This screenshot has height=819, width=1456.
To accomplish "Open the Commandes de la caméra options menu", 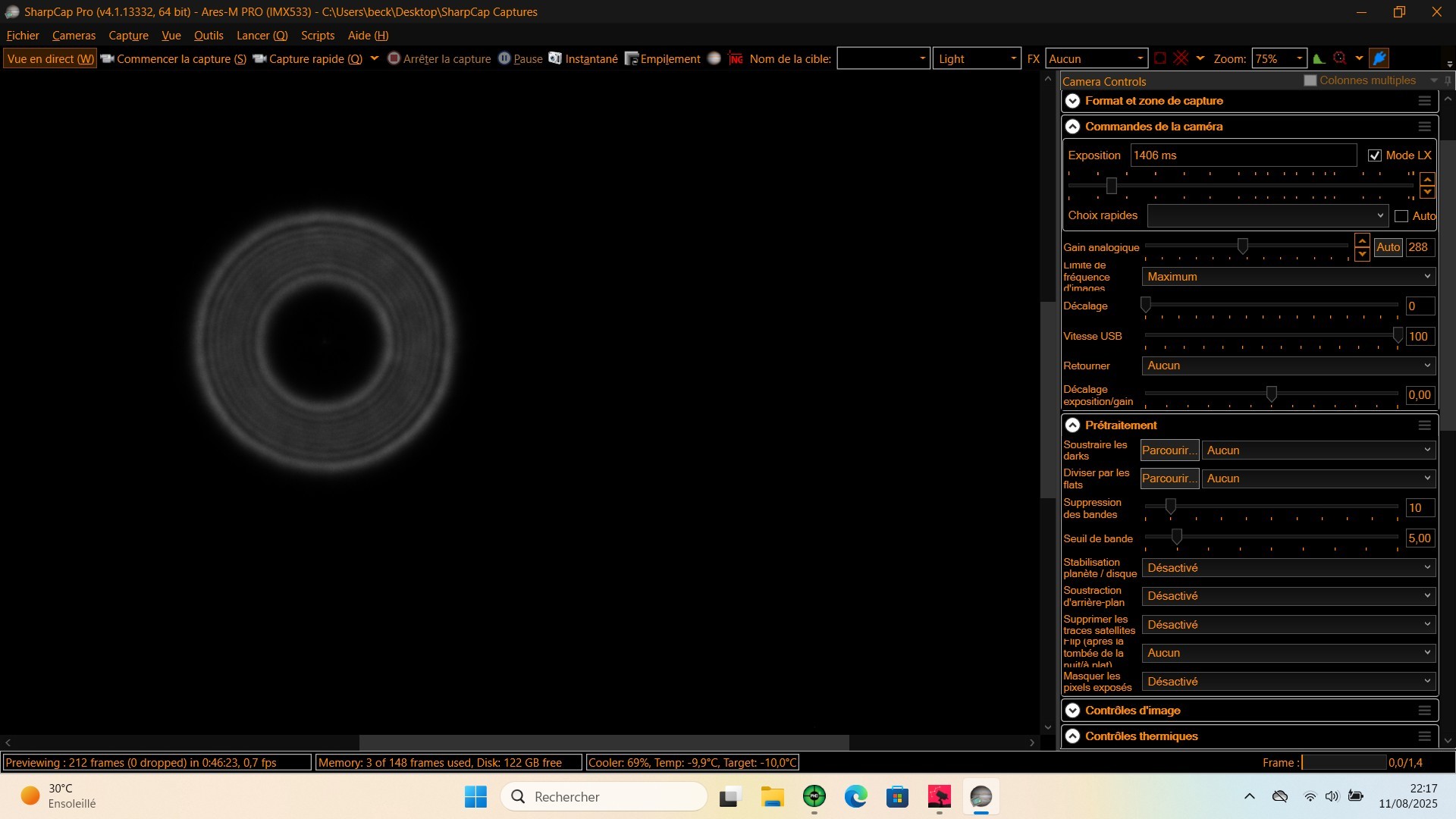I will coord(1424,127).
